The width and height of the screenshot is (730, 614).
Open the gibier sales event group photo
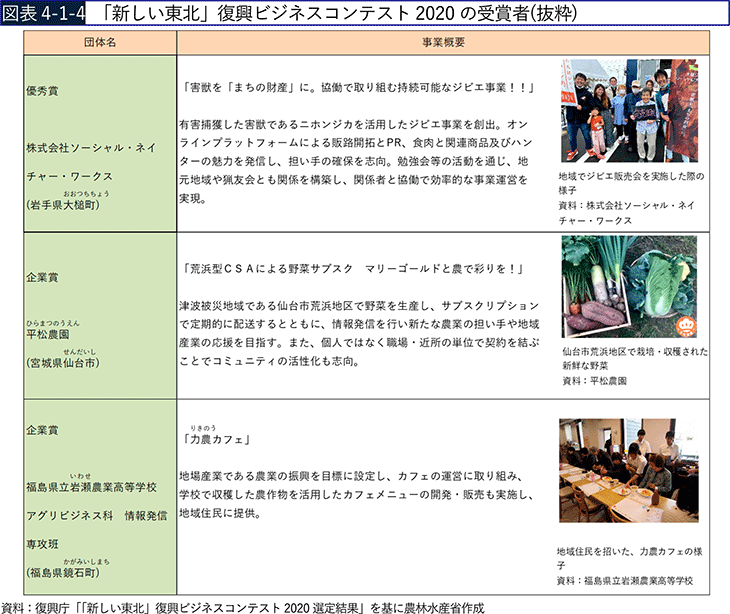[x=629, y=111]
